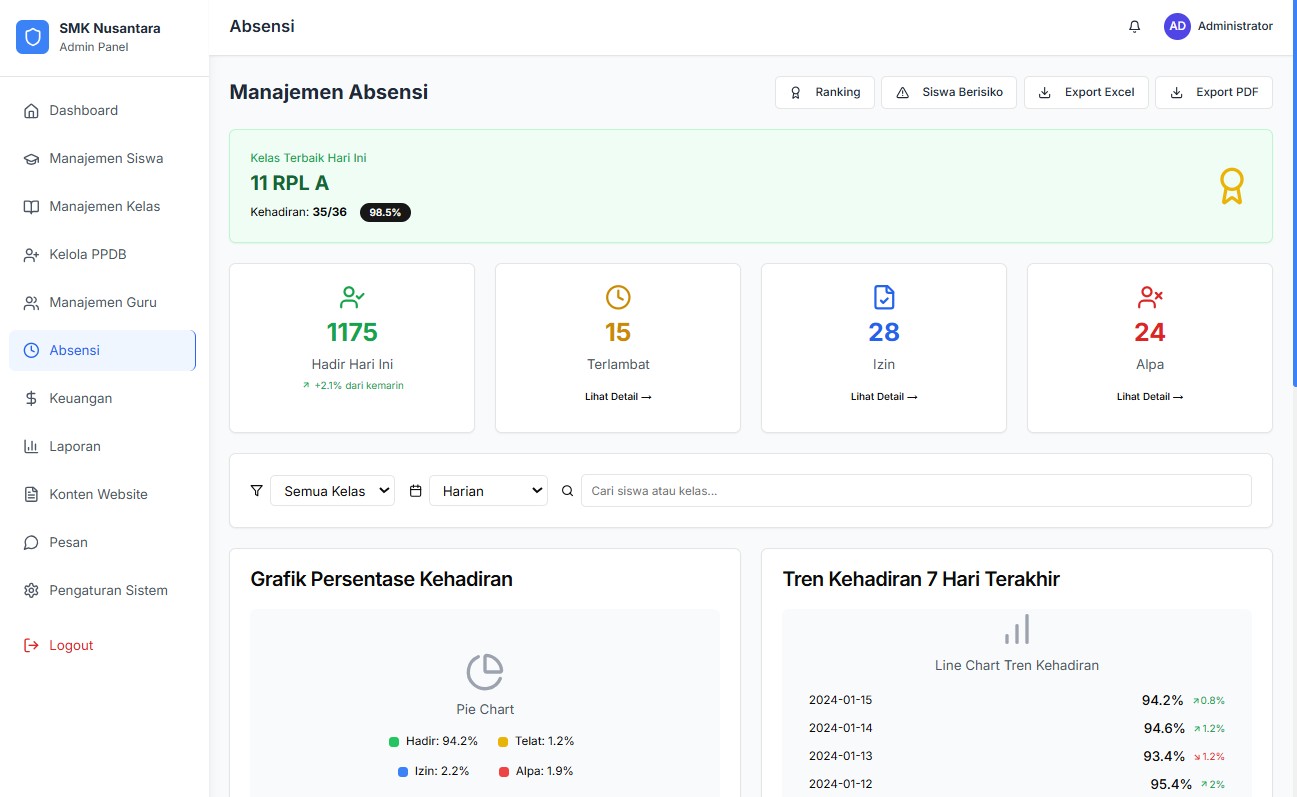Viewport: 1297px width, 797px height.
Task: Click the search magnifier icon
Action: coord(567,491)
